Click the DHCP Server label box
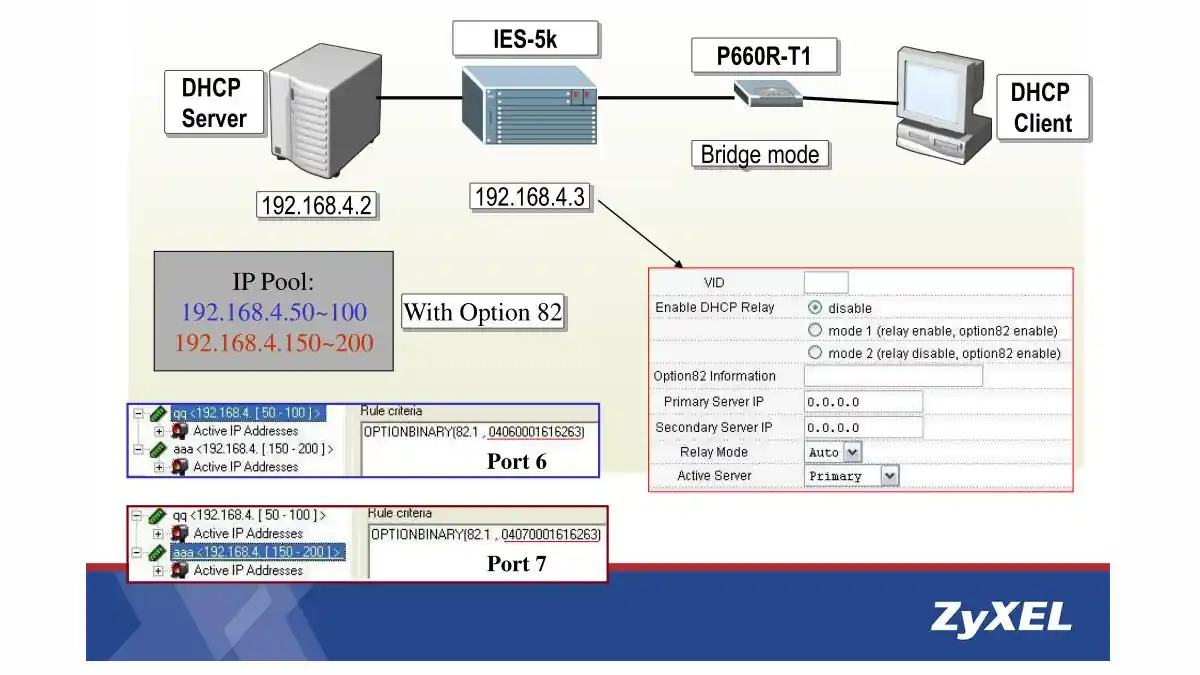1200x675 pixels. click(213, 103)
